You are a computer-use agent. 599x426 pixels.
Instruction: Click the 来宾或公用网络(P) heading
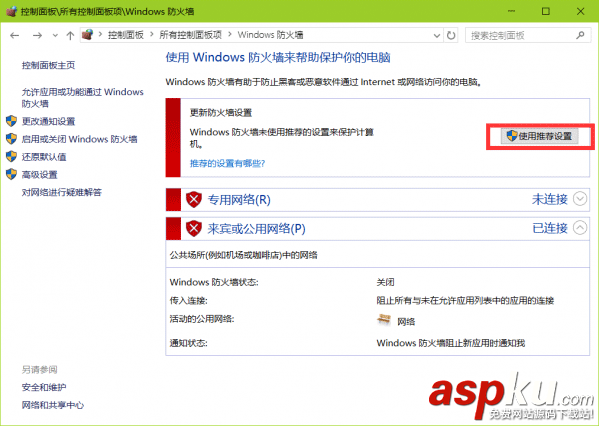tap(256, 228)
